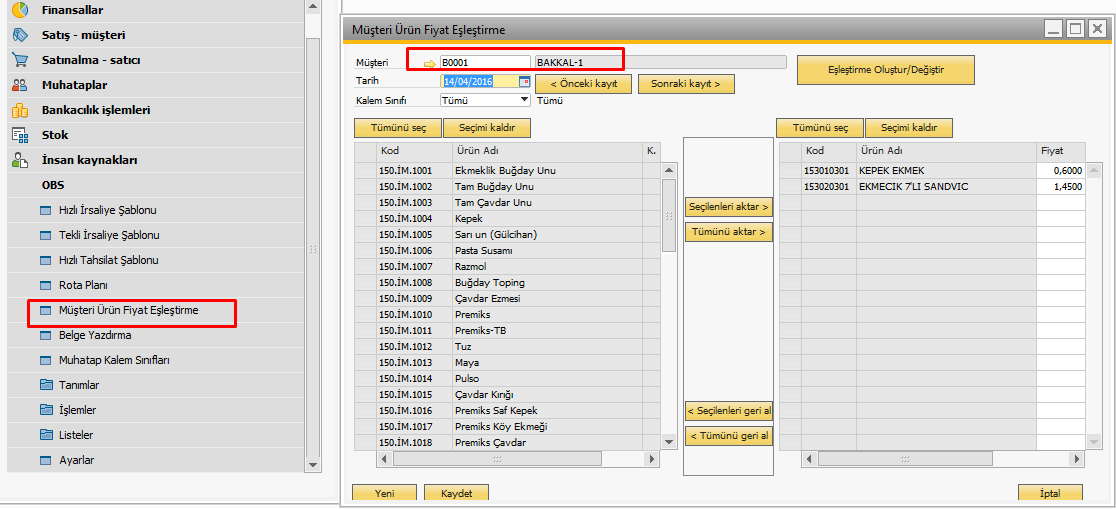Image resolution: width=1116 pixels, height=509 pixels.
Task: Click the İnsan kaynakları icon
Action: (20, 160)
